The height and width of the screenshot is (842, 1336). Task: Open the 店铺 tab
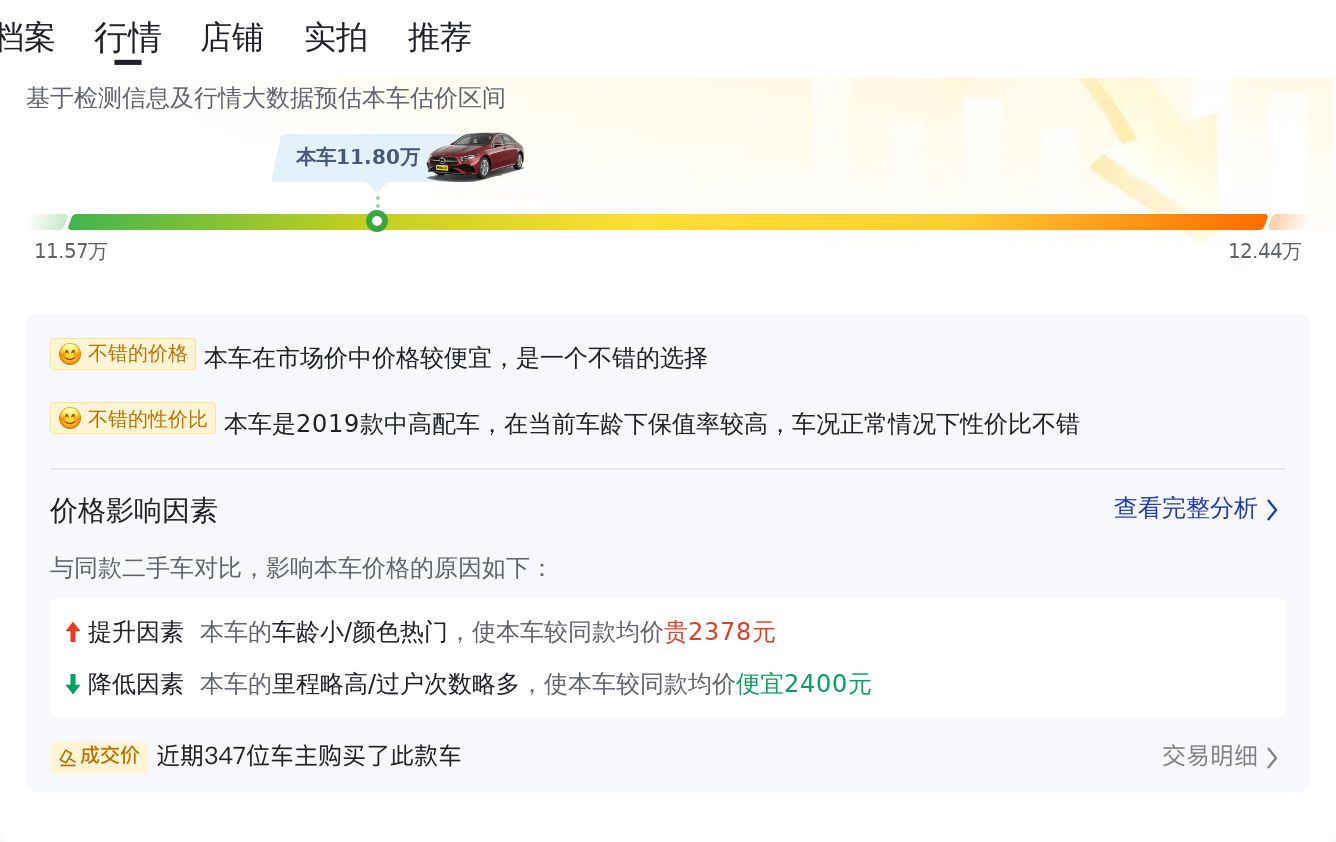pos(232,38)
